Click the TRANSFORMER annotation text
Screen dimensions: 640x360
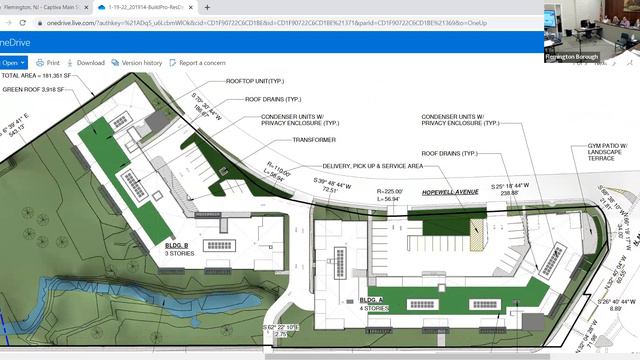pyautogui.click(x=314, y=140)
